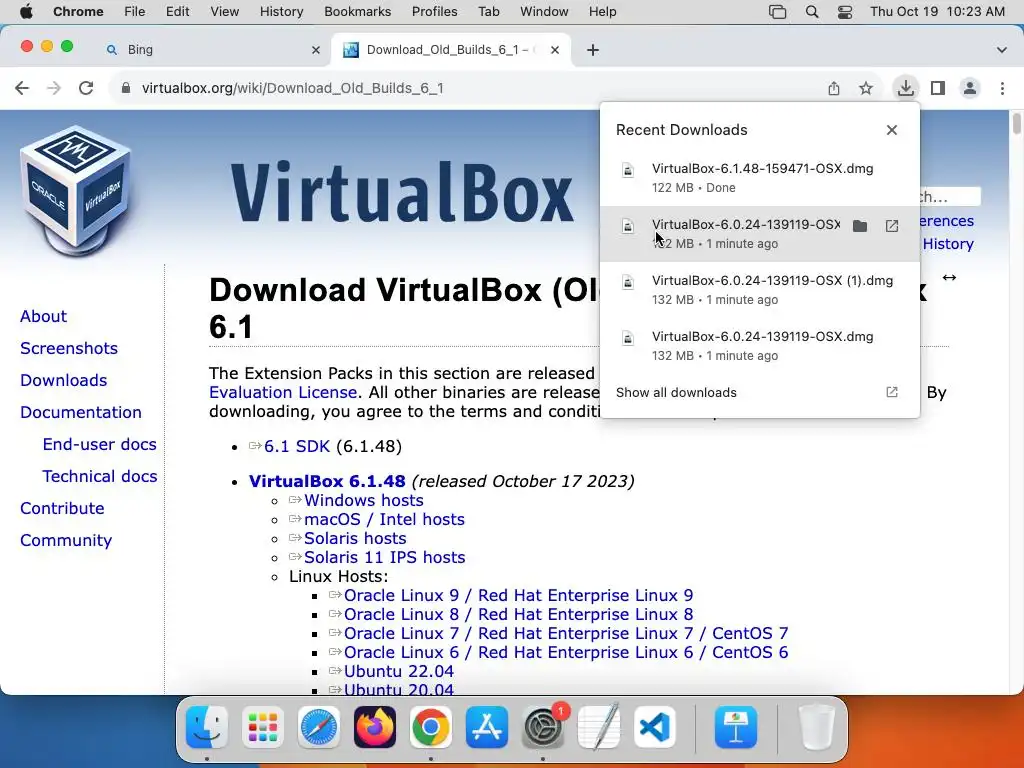Click the site lock icon in address bar
1024x768 pixels.
tap(126, 88)
